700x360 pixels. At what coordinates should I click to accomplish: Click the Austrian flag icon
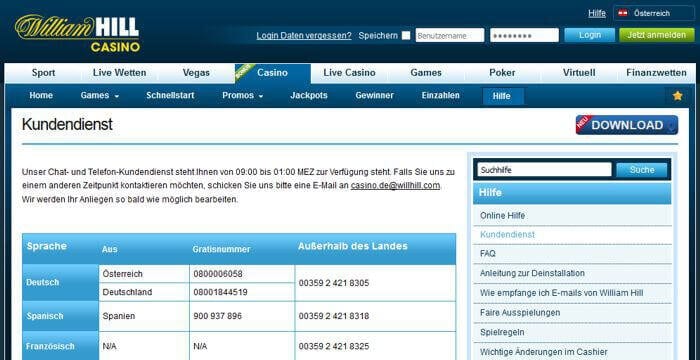(623, 13)
